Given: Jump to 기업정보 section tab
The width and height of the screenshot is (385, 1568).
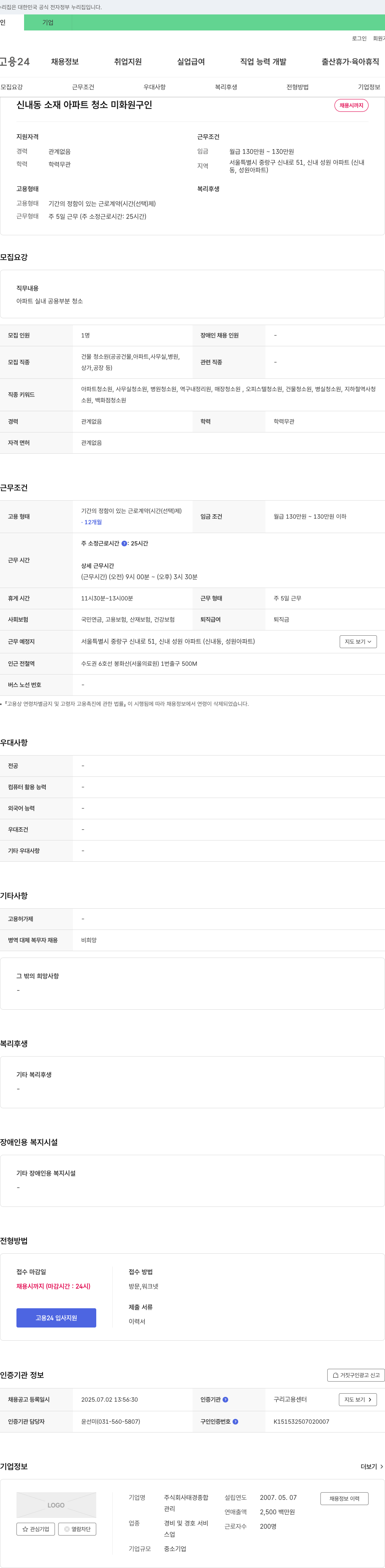Looking at the screenshot, I should point(369,87).
